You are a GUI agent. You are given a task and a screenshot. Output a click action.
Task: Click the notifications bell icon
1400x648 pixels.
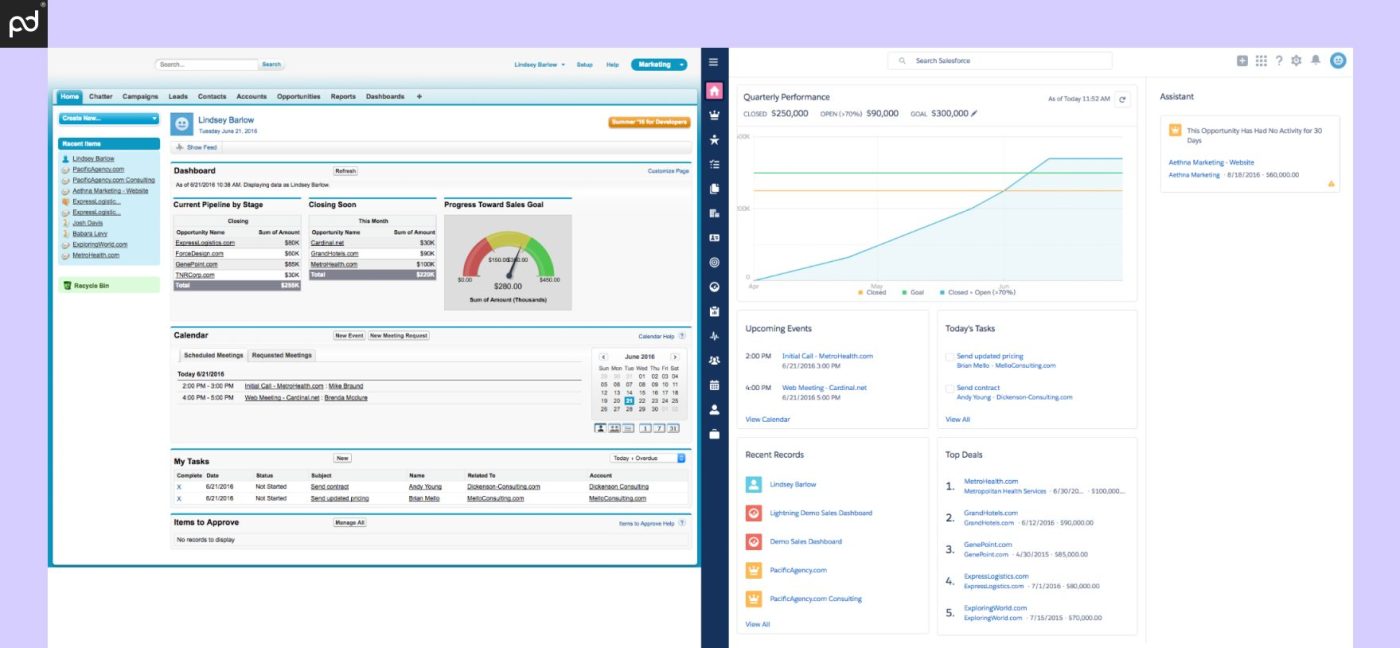tap(1316, 60)
